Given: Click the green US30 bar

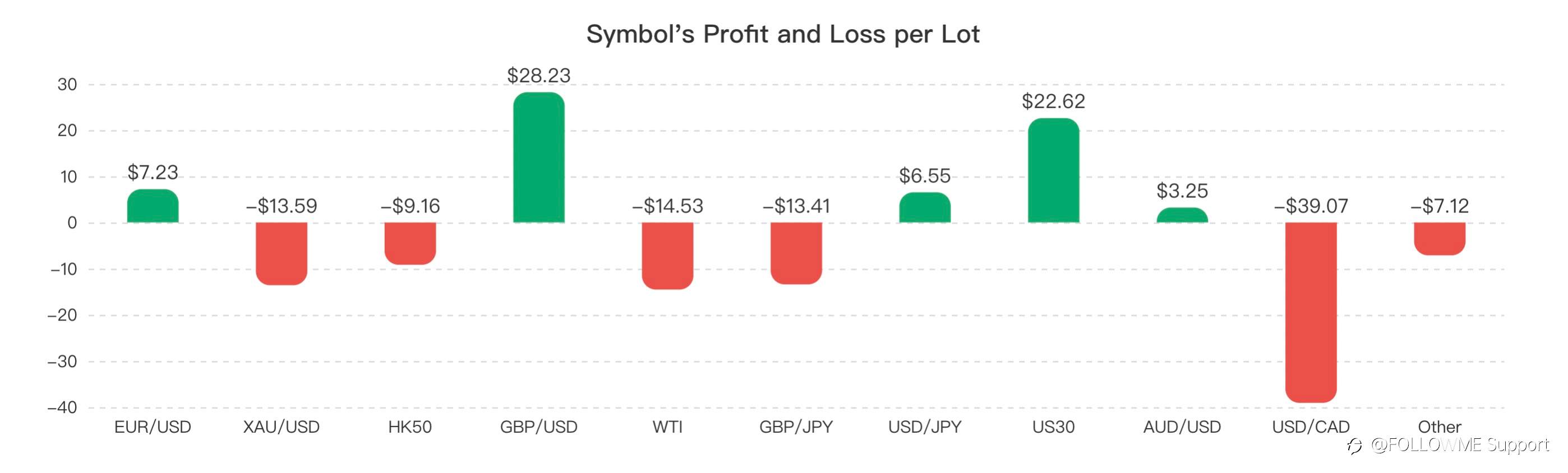Looking at the screenshot, I should click(x=1053, y=170).
